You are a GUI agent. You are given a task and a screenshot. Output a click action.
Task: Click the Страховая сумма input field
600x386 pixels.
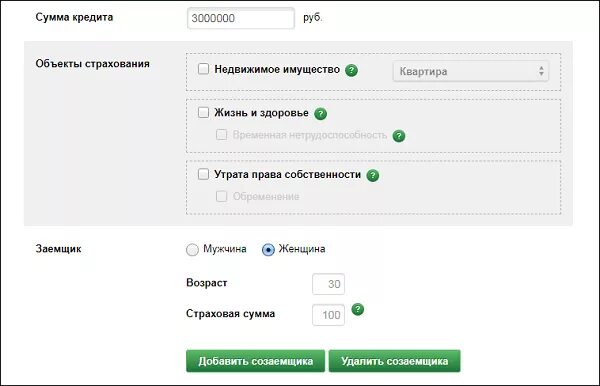328,315
